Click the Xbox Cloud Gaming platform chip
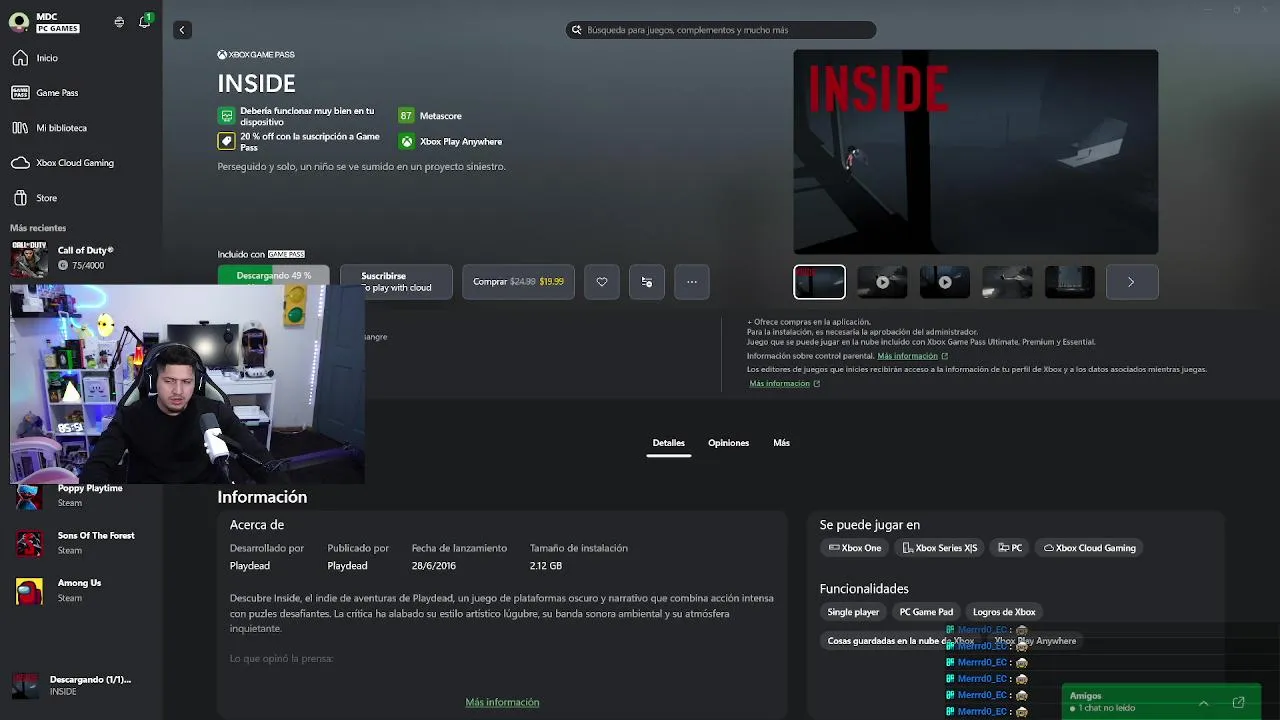The height and width of the screenshot is (720, 1280). click(1090, 548)
